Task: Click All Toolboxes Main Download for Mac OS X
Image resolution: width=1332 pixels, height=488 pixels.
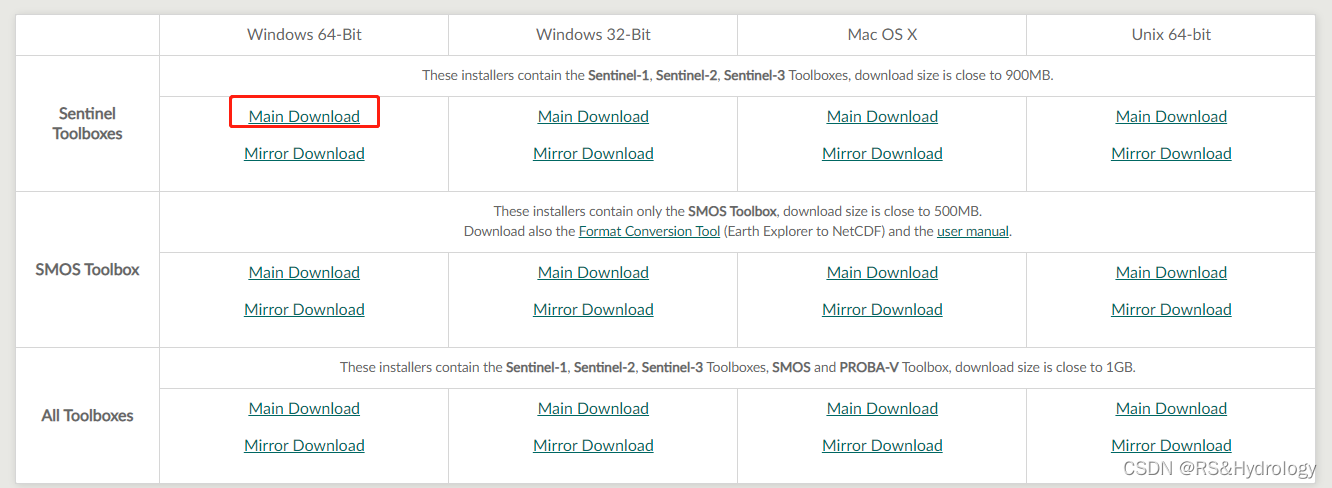Action: coord(882,408)
